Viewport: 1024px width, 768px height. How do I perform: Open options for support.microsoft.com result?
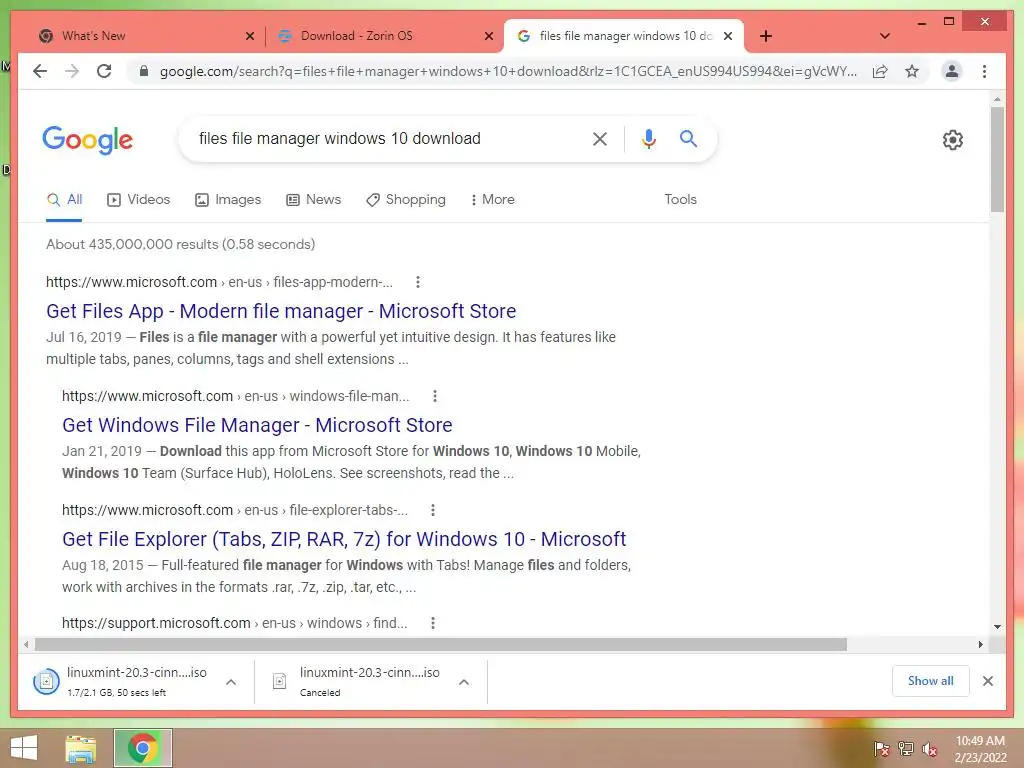point(433,623)
